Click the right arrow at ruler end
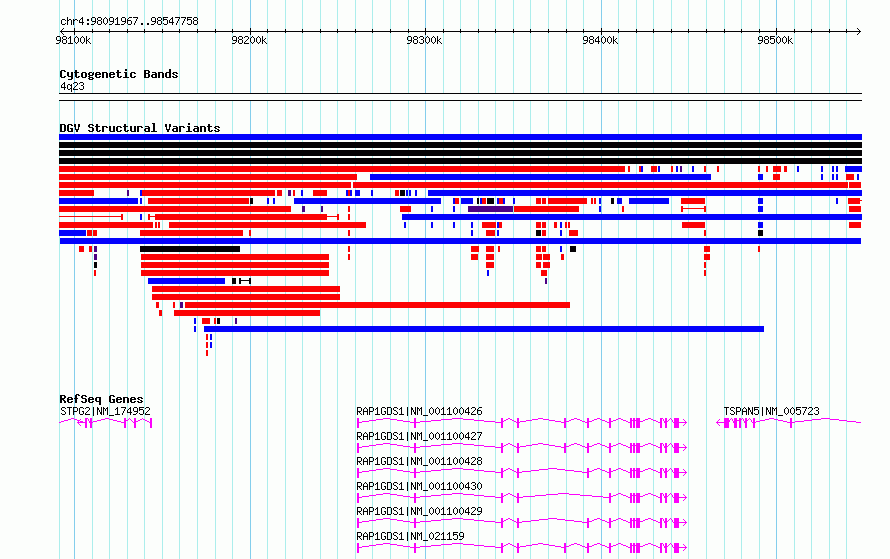 point(859,32)
